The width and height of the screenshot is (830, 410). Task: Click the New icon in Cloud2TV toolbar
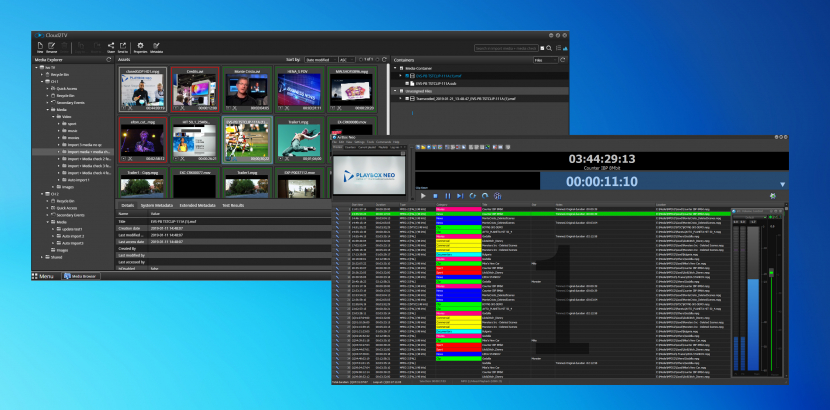click(40, 47)
